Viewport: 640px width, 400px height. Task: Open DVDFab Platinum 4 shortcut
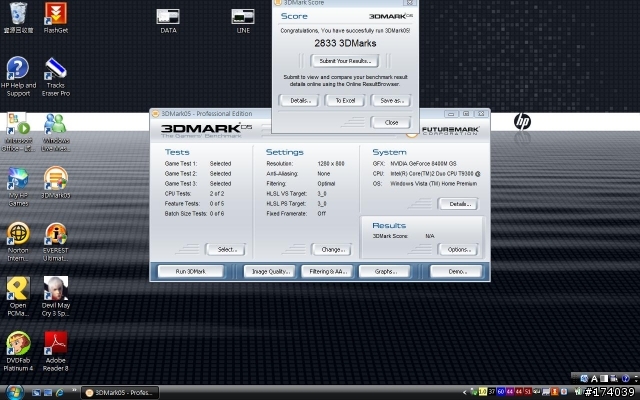coord(18,352)
